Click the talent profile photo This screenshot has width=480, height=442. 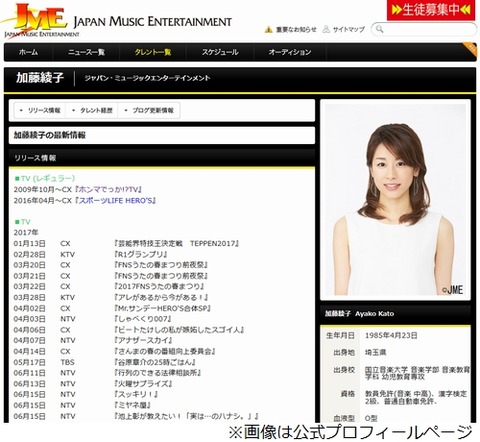pyautogui.click(x=395, y=200)
